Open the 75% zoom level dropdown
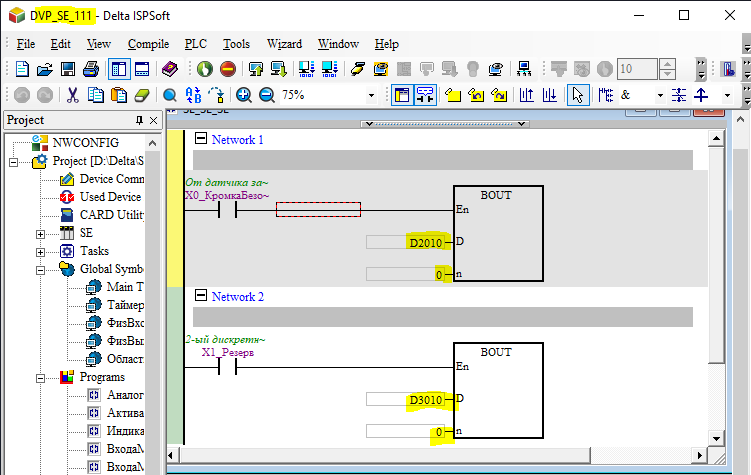 371,95
